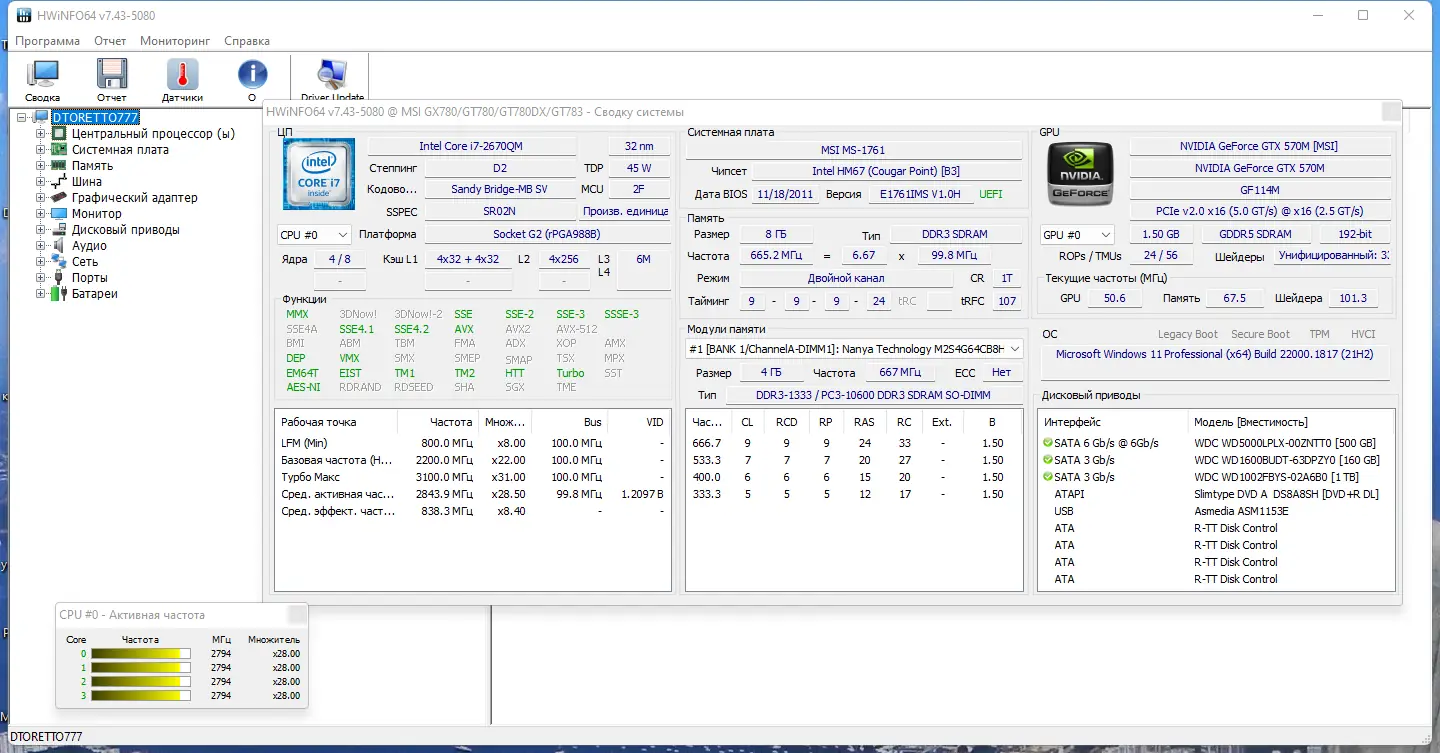Click the Windows 11 Professional OS text
The height and width of the screenshot is (753, 1440).
tap(1215, 354)
